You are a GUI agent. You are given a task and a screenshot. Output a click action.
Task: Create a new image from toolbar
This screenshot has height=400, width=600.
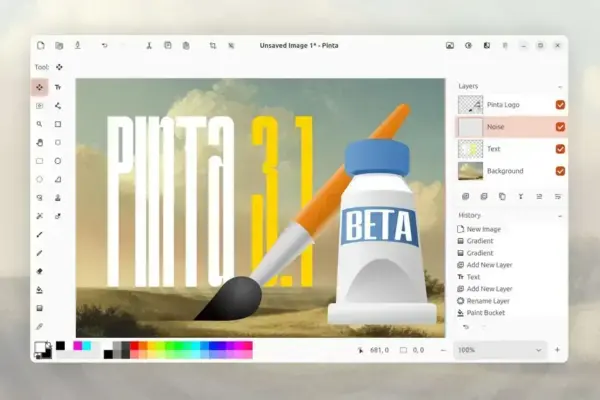click(x=41, y=46)
